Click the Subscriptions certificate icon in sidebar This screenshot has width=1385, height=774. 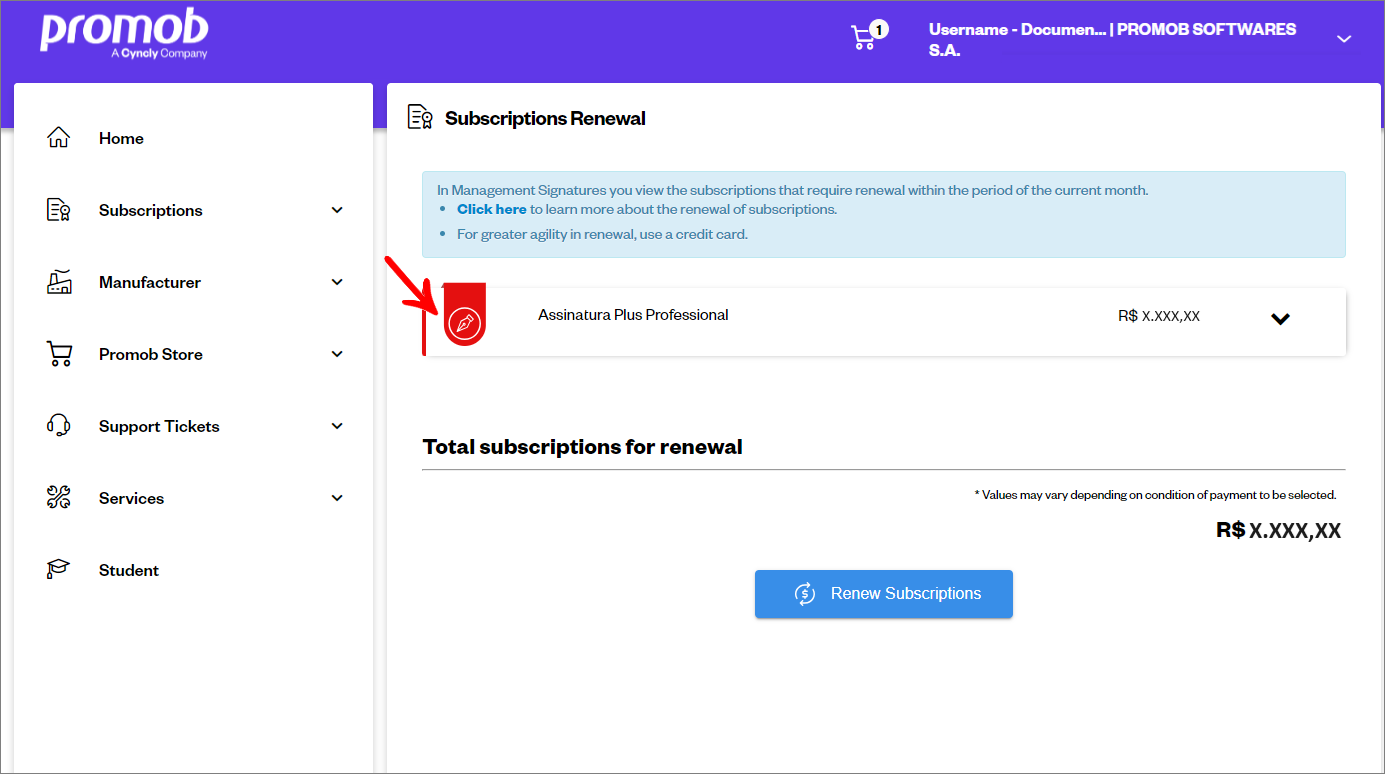(59, 210)
